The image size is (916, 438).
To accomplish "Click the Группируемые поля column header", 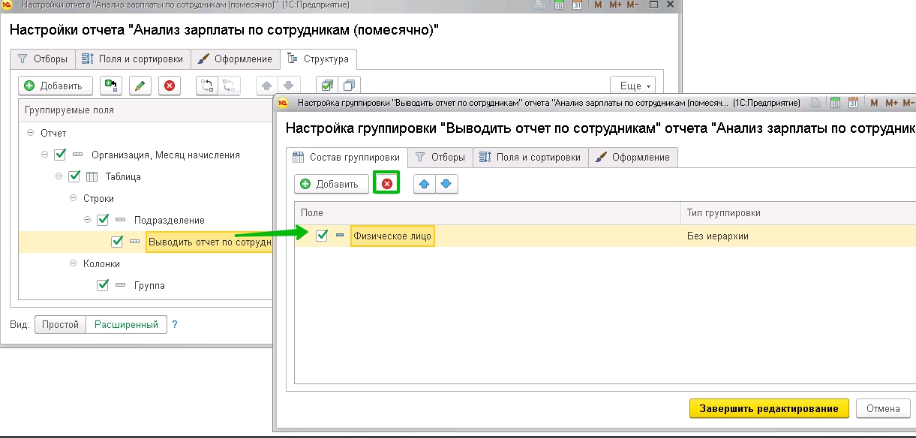I will (x=145, y=110).
